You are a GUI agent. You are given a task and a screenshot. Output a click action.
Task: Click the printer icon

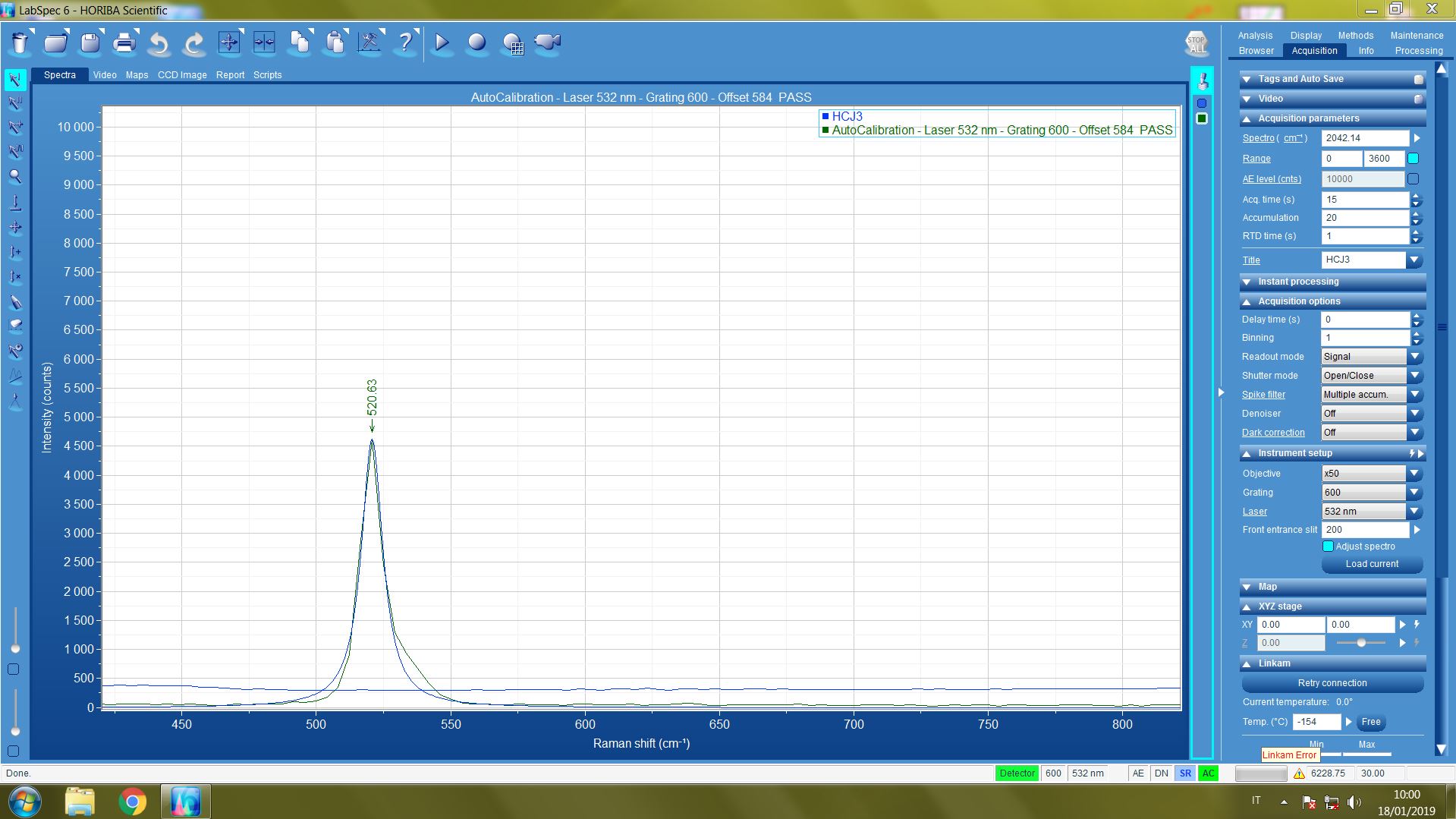(124, 43)
